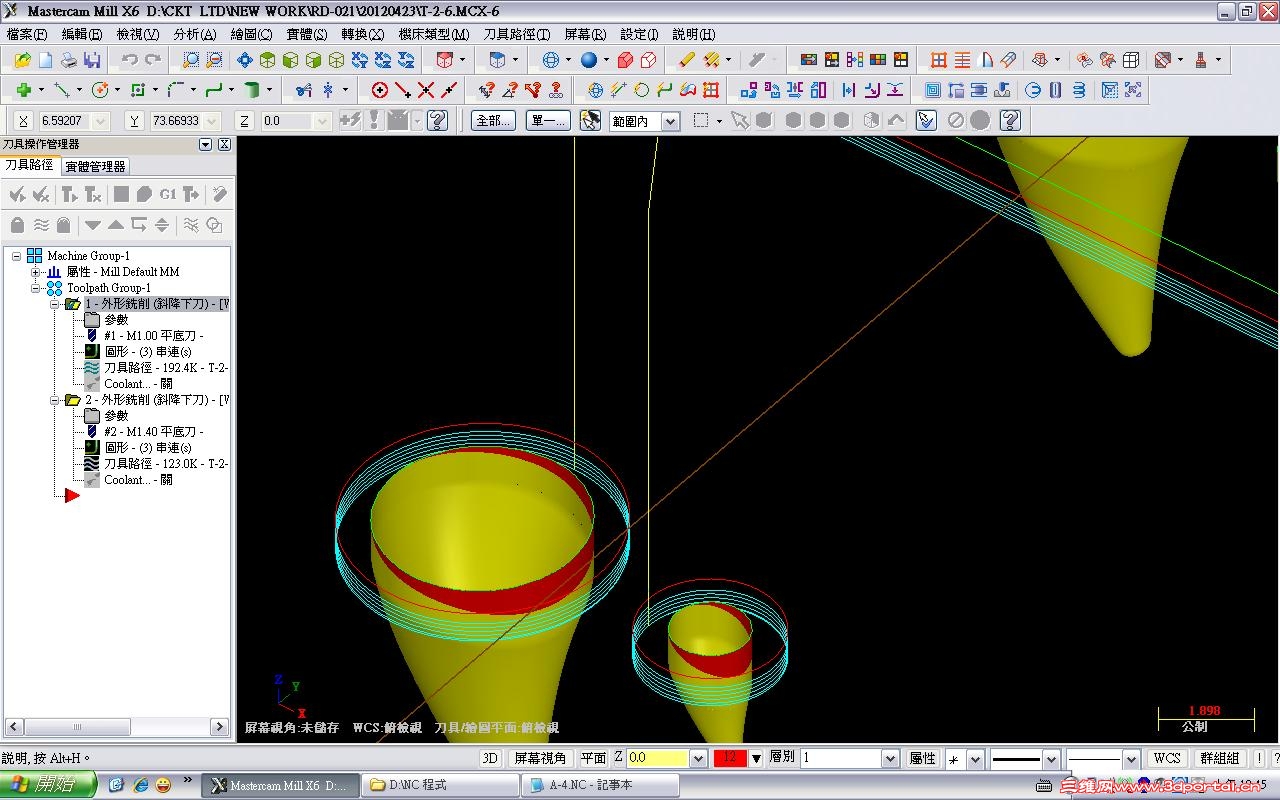Open the 範圍內 selection mode dropdown
This screenshot has width=1280, height=800.
coord(670,121)
